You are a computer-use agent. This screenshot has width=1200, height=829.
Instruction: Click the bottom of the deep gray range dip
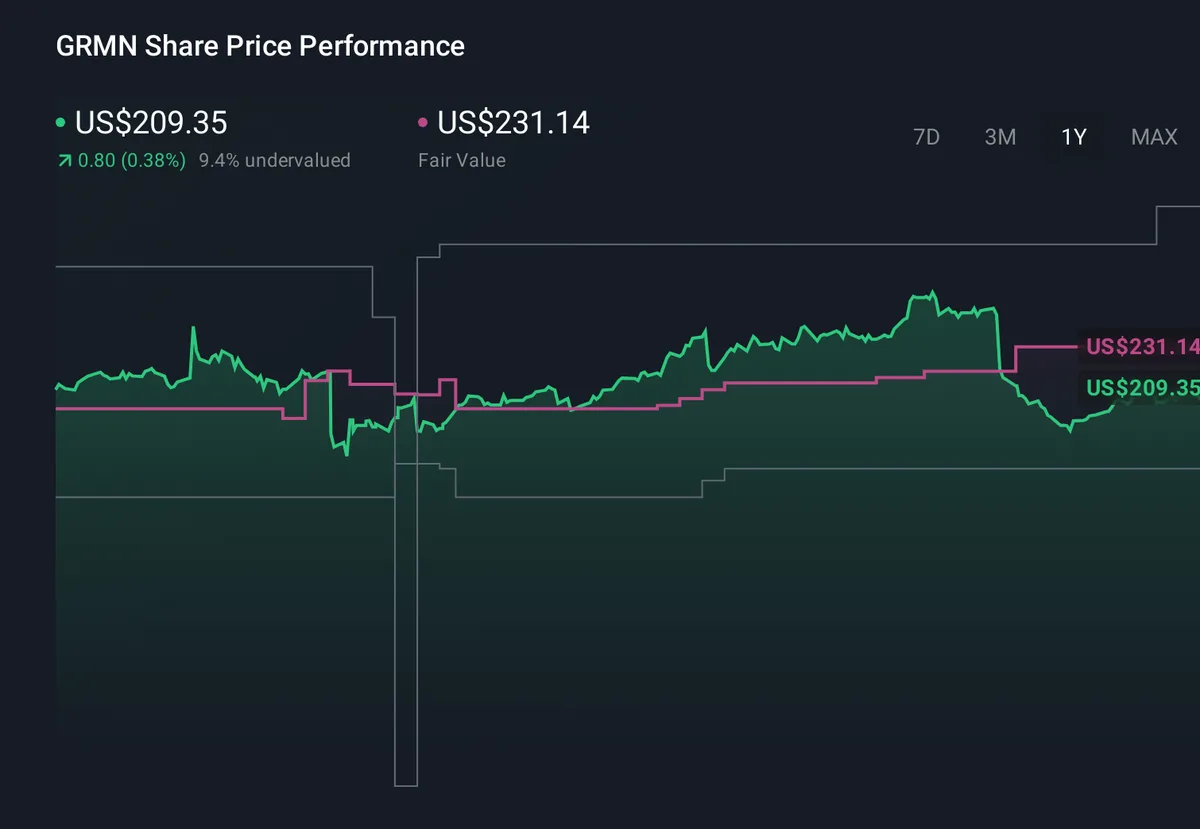pyautogui.click(x=405, y=785)
